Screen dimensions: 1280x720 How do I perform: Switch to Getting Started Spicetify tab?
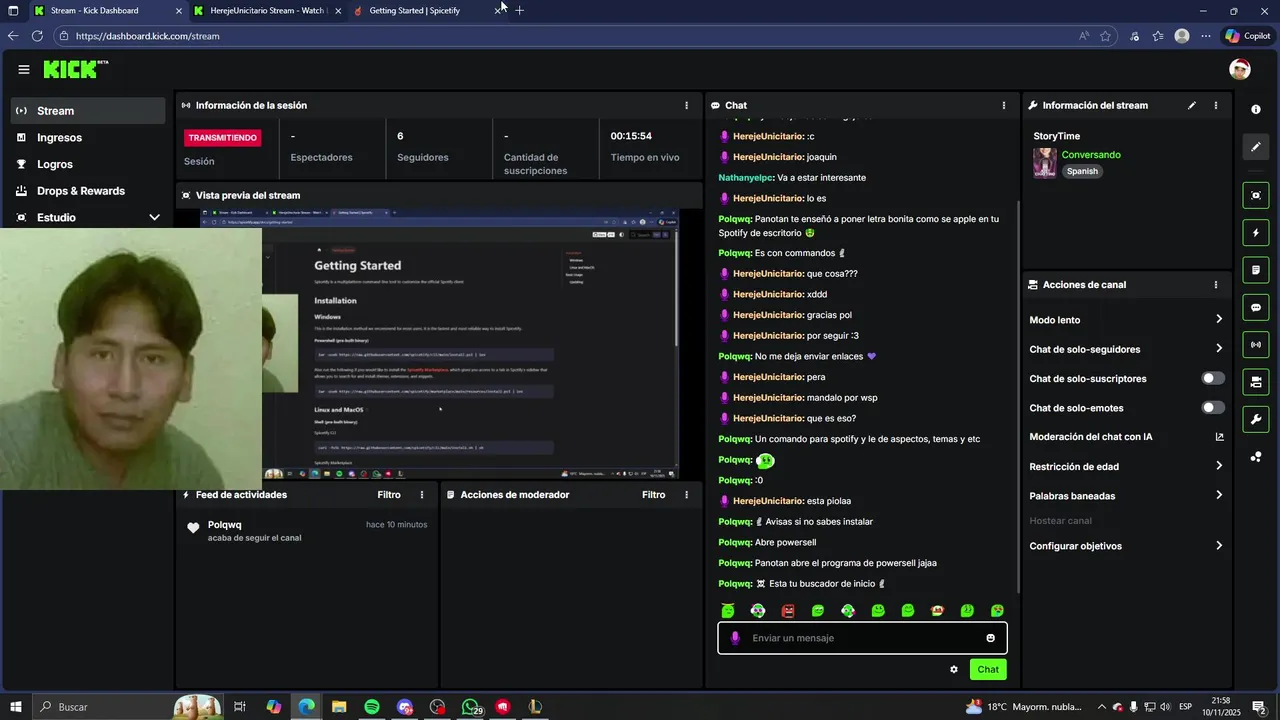[x=428, y=11]
